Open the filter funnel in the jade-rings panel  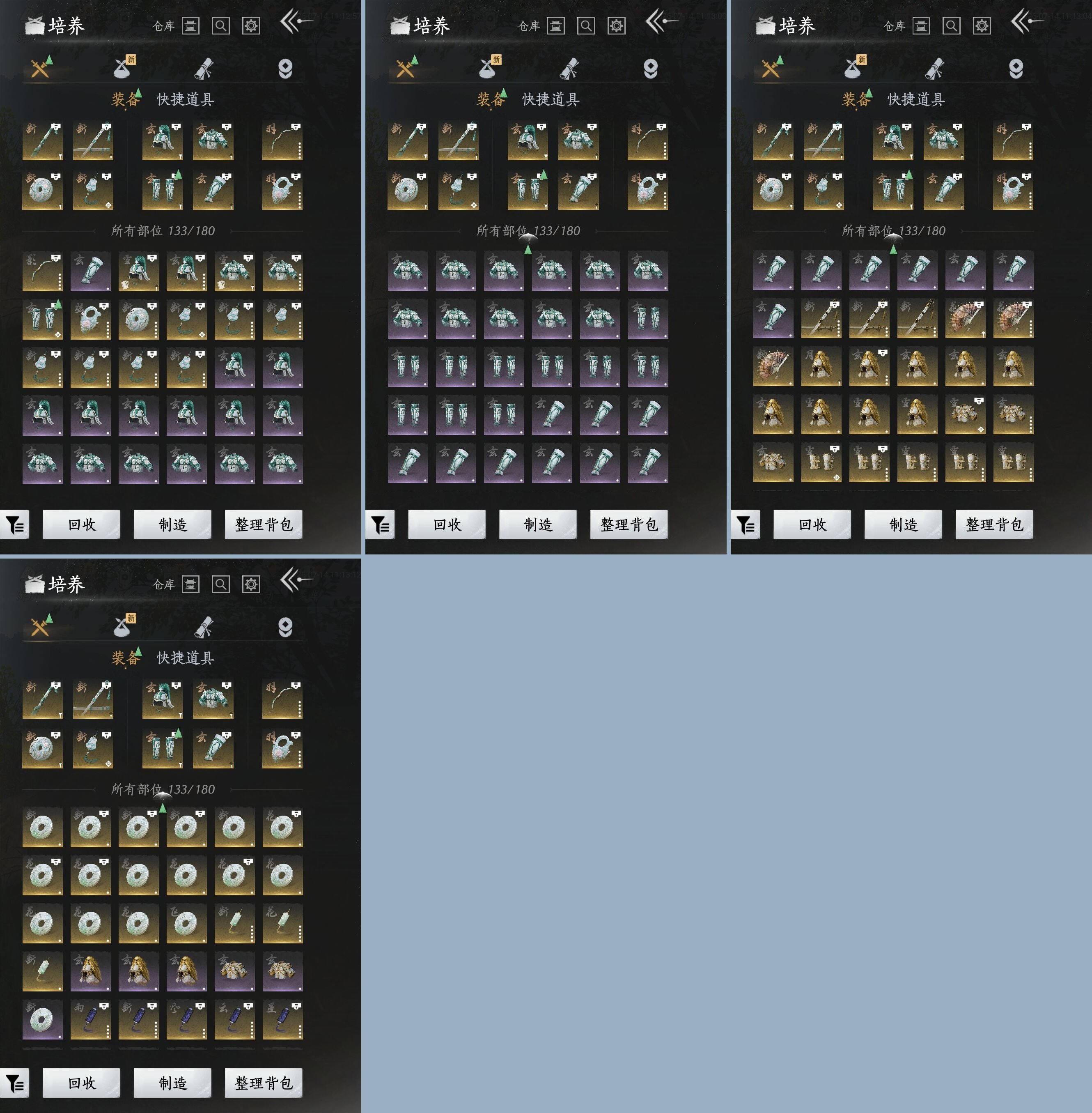14,1083
